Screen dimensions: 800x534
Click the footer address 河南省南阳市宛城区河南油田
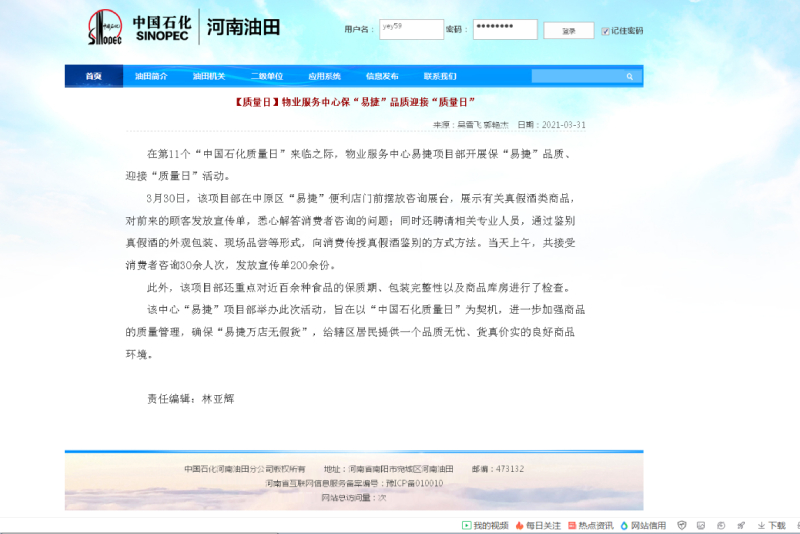pyautogui.click(x=401, y=469)
